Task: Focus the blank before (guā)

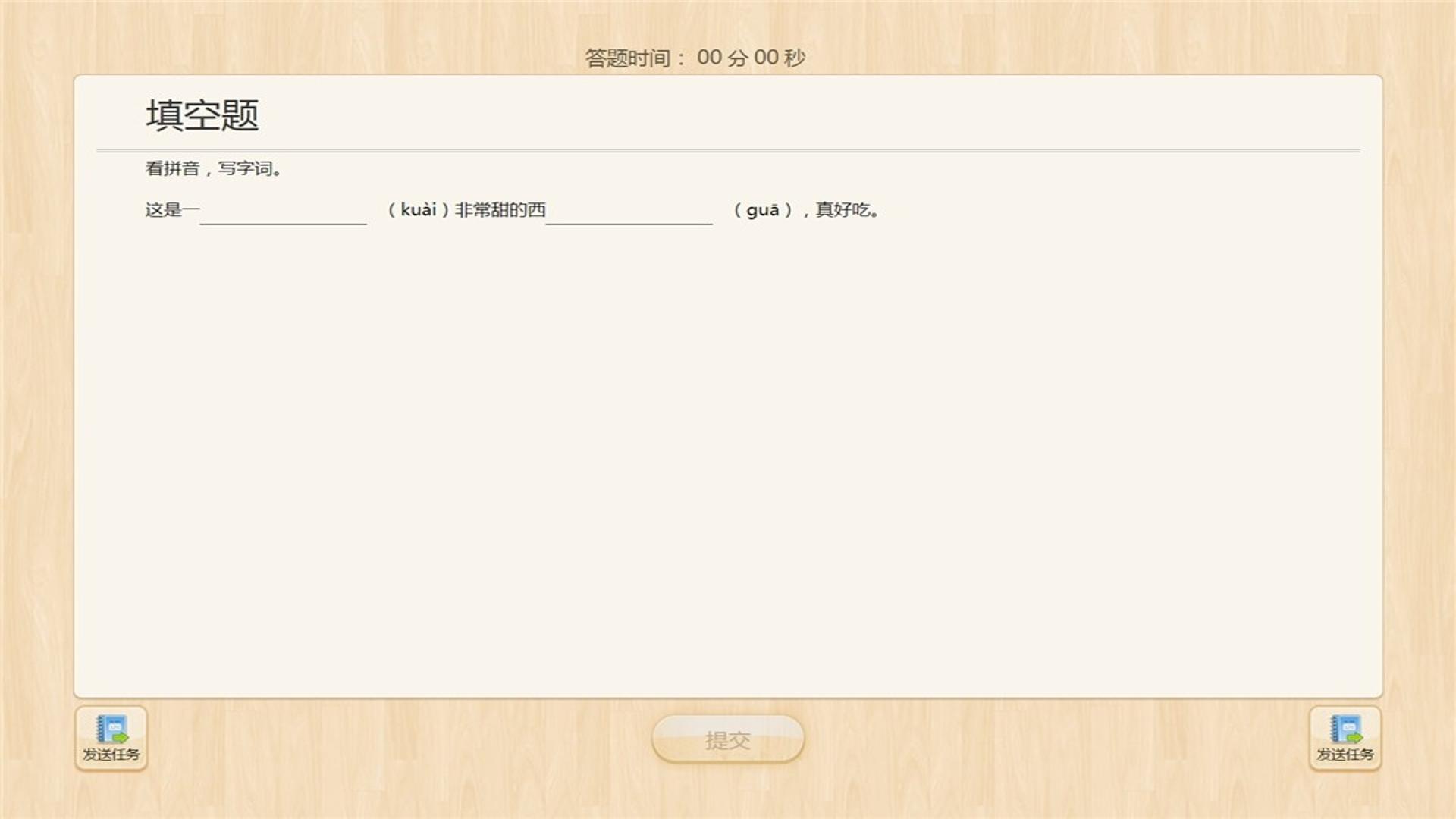Action: (x=629, y=211)
